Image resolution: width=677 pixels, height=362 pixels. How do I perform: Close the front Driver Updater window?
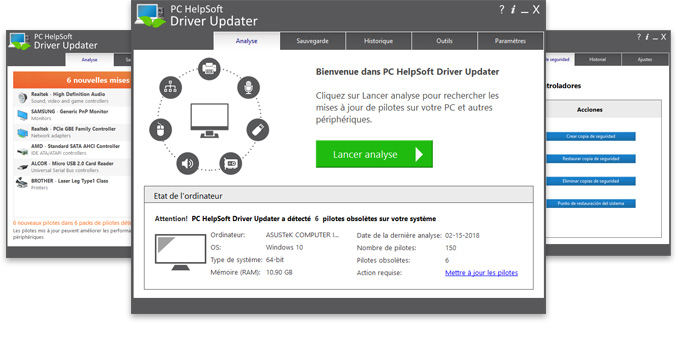click(x=536, y=10)
